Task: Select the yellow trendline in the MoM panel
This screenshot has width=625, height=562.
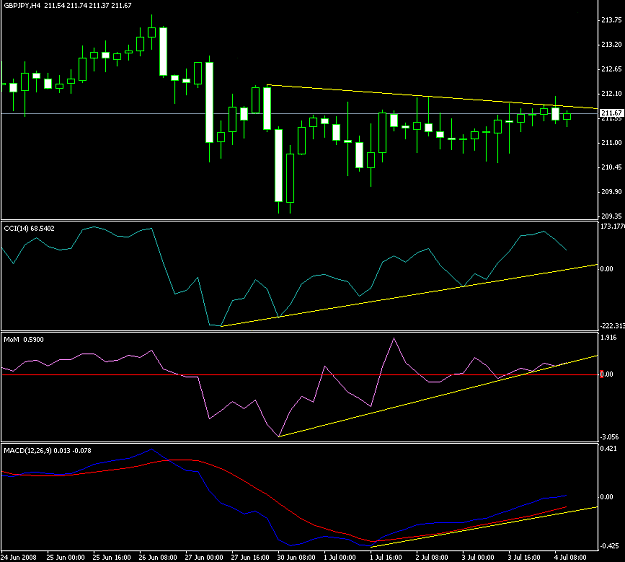Action: [x=438, y=396]
